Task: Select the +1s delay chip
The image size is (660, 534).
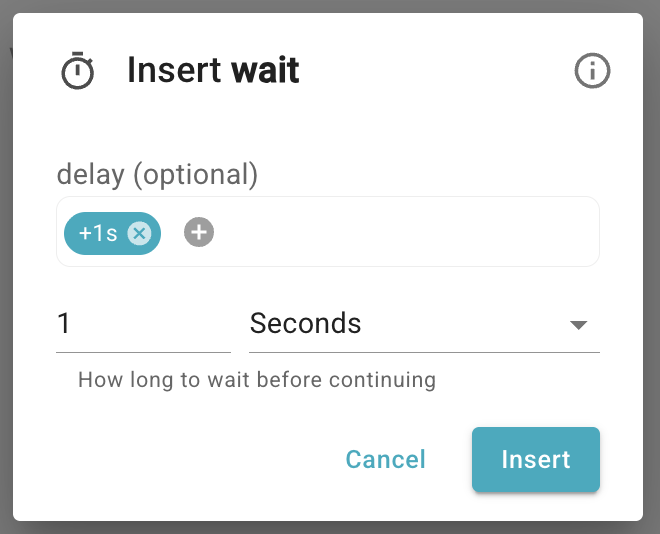Action: tap(98, 234)
